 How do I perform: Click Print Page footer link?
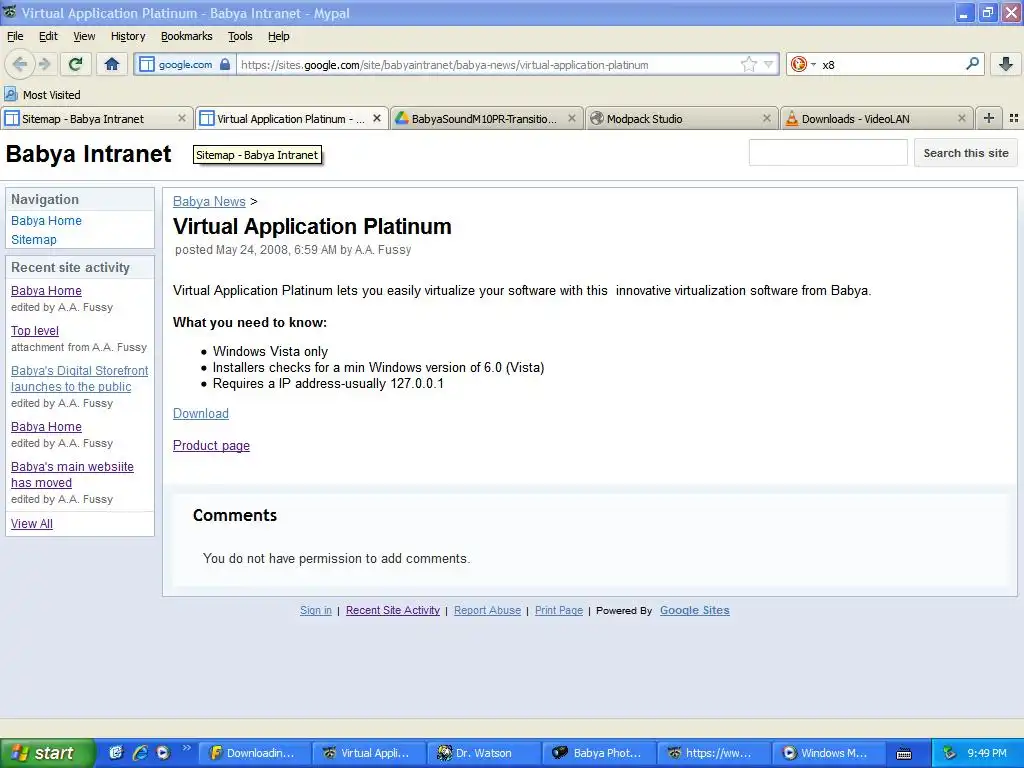tap(559, 610)
